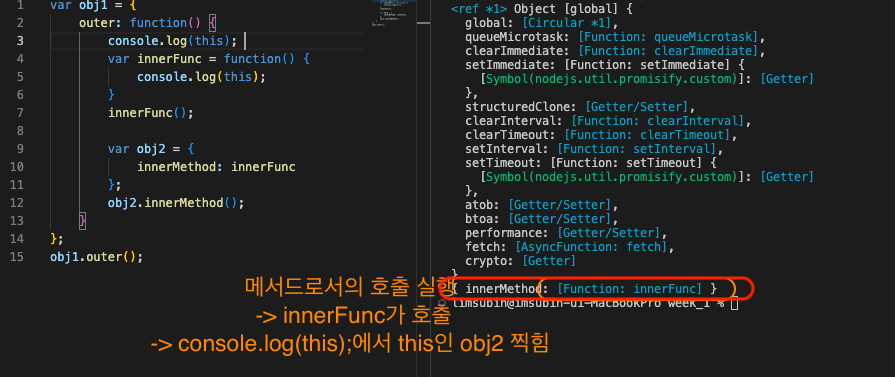The image size is (895, 377).
Task: Click line number 3 in the gutter
Action: pyautogui.click(x=21, y=41)
